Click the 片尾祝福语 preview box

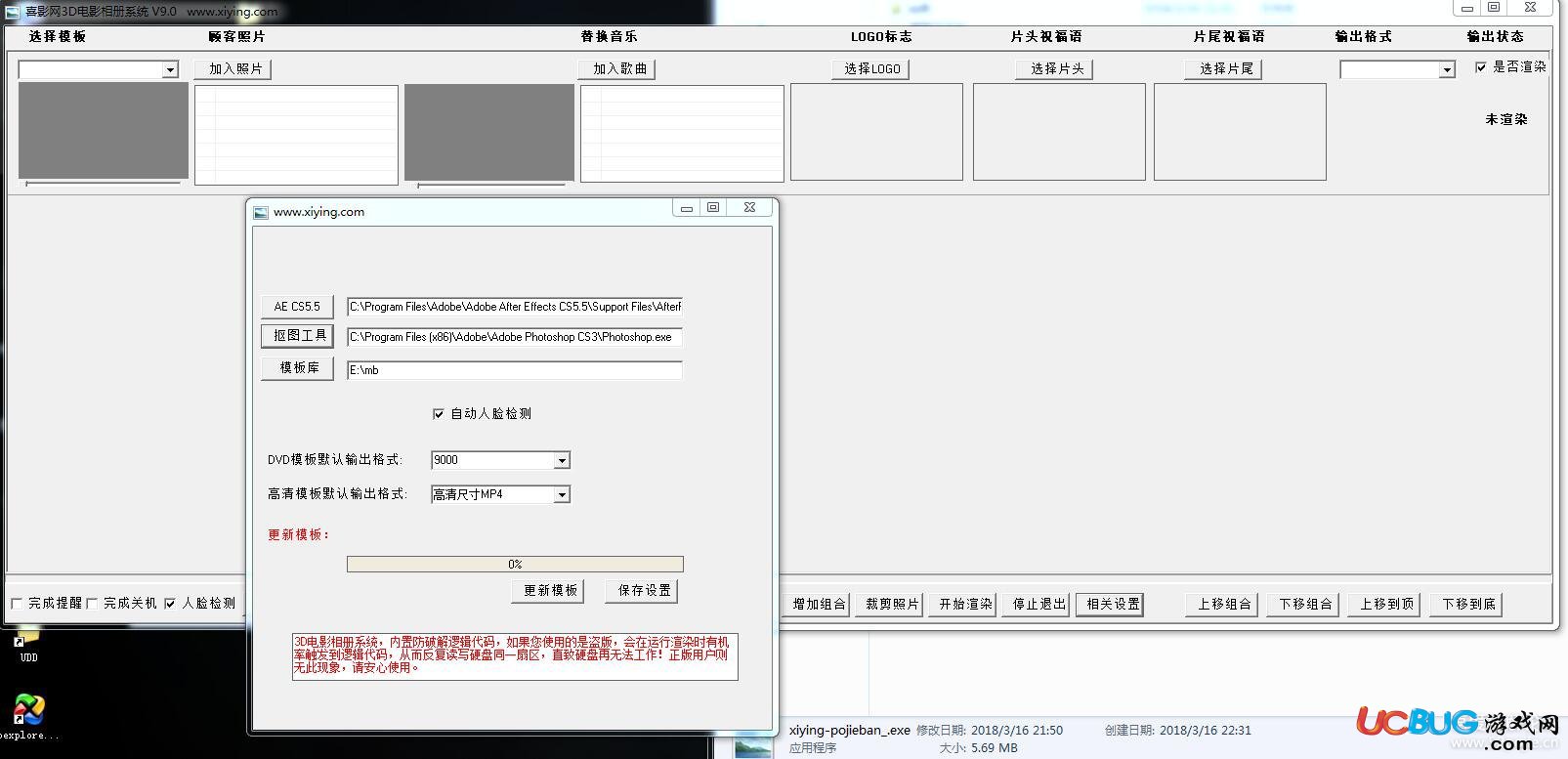pos(1240,132)
